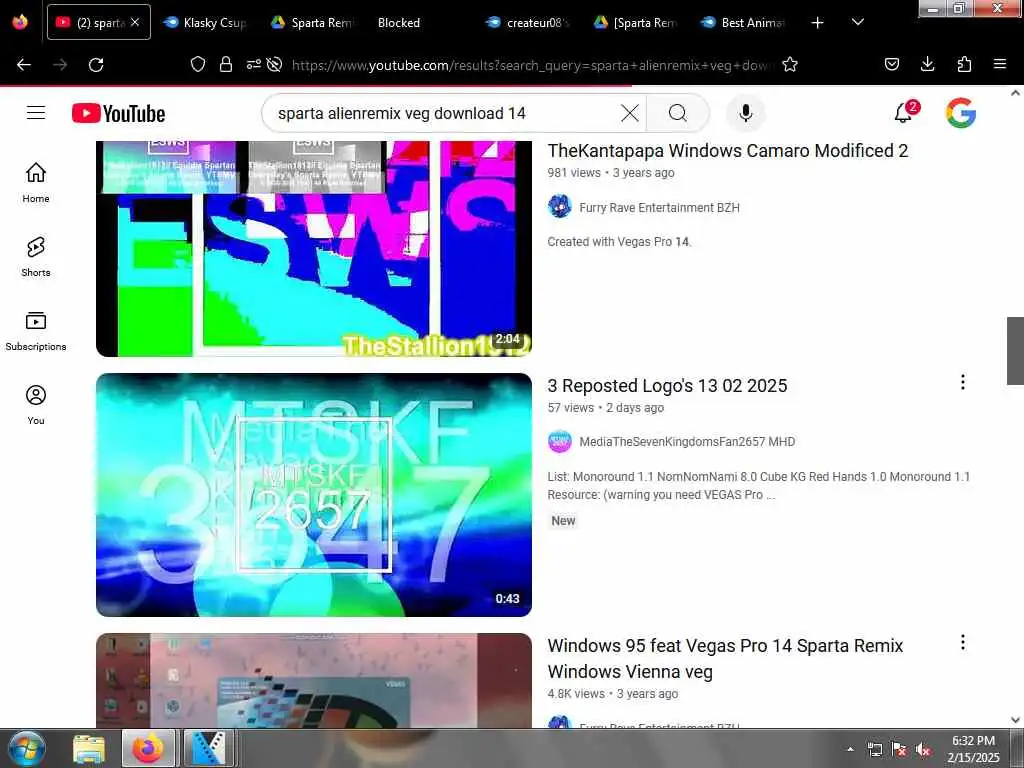The height and width of the screenshot is (768, 1024).
Task: Open MediaTheSevenKingdomsFan2657 channel avatar
Action: [560, 441]
